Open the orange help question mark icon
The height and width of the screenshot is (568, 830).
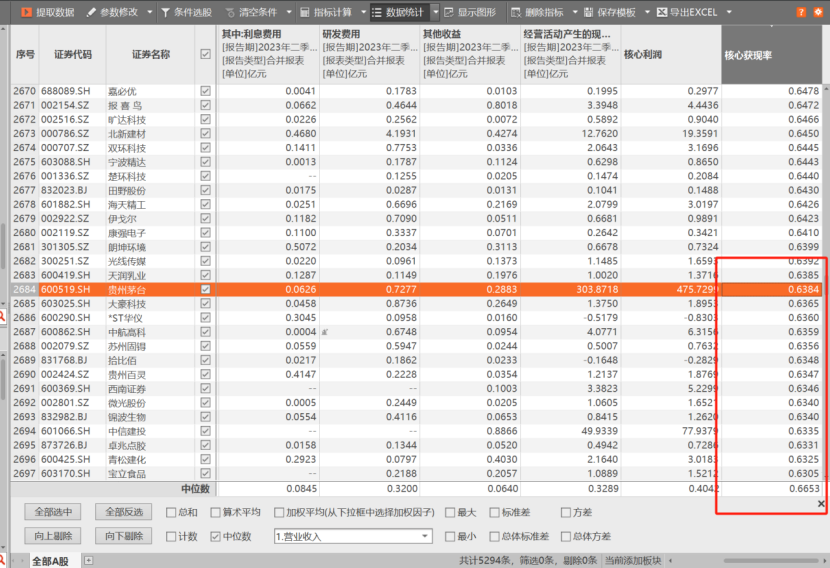(801, 12)
